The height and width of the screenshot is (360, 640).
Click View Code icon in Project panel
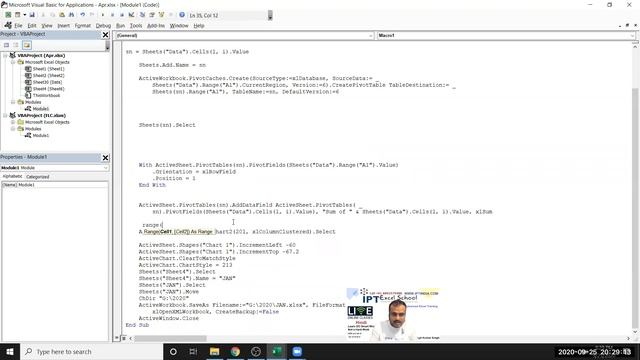pos(7,45)
